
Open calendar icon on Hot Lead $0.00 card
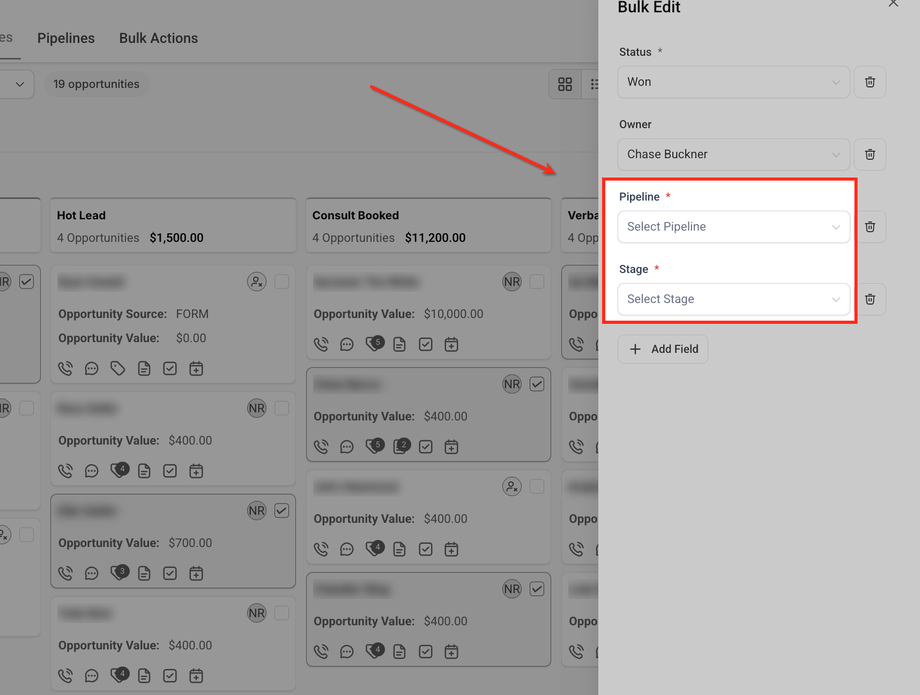196,368
